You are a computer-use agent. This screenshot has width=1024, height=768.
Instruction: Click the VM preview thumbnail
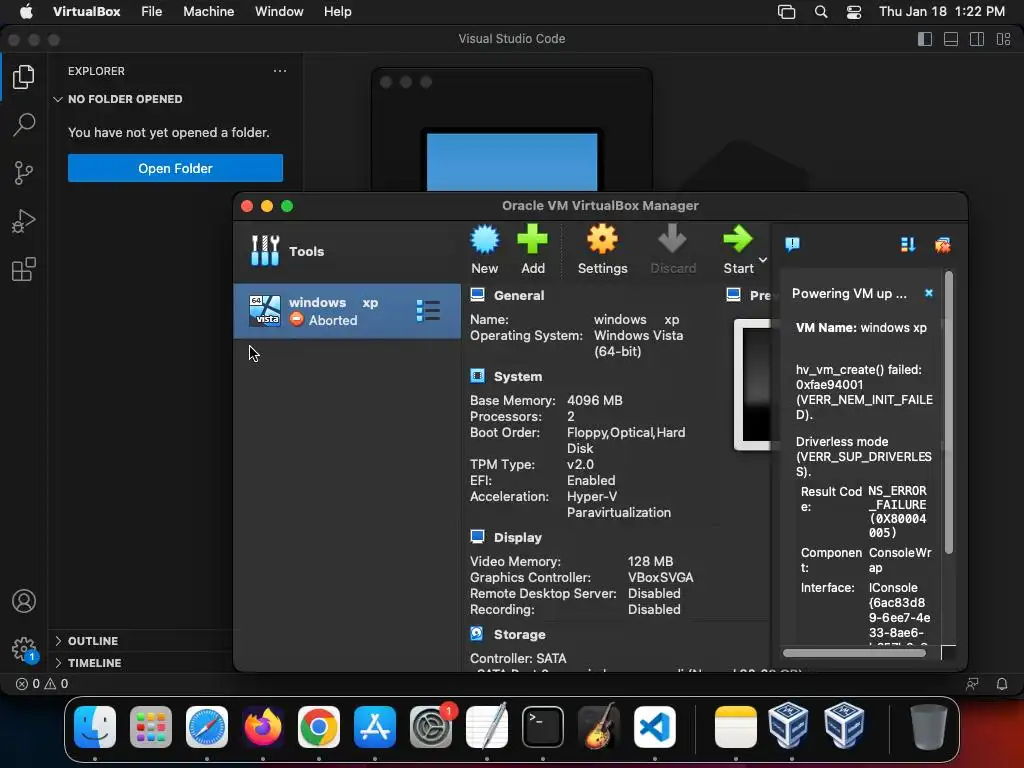pyautogui.click(x=753, y=385)
